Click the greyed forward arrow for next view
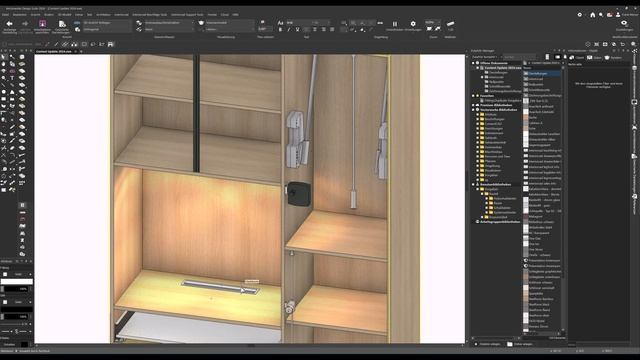Image resolution: width=640 pixels, height=360 pixels. point(25,24)
